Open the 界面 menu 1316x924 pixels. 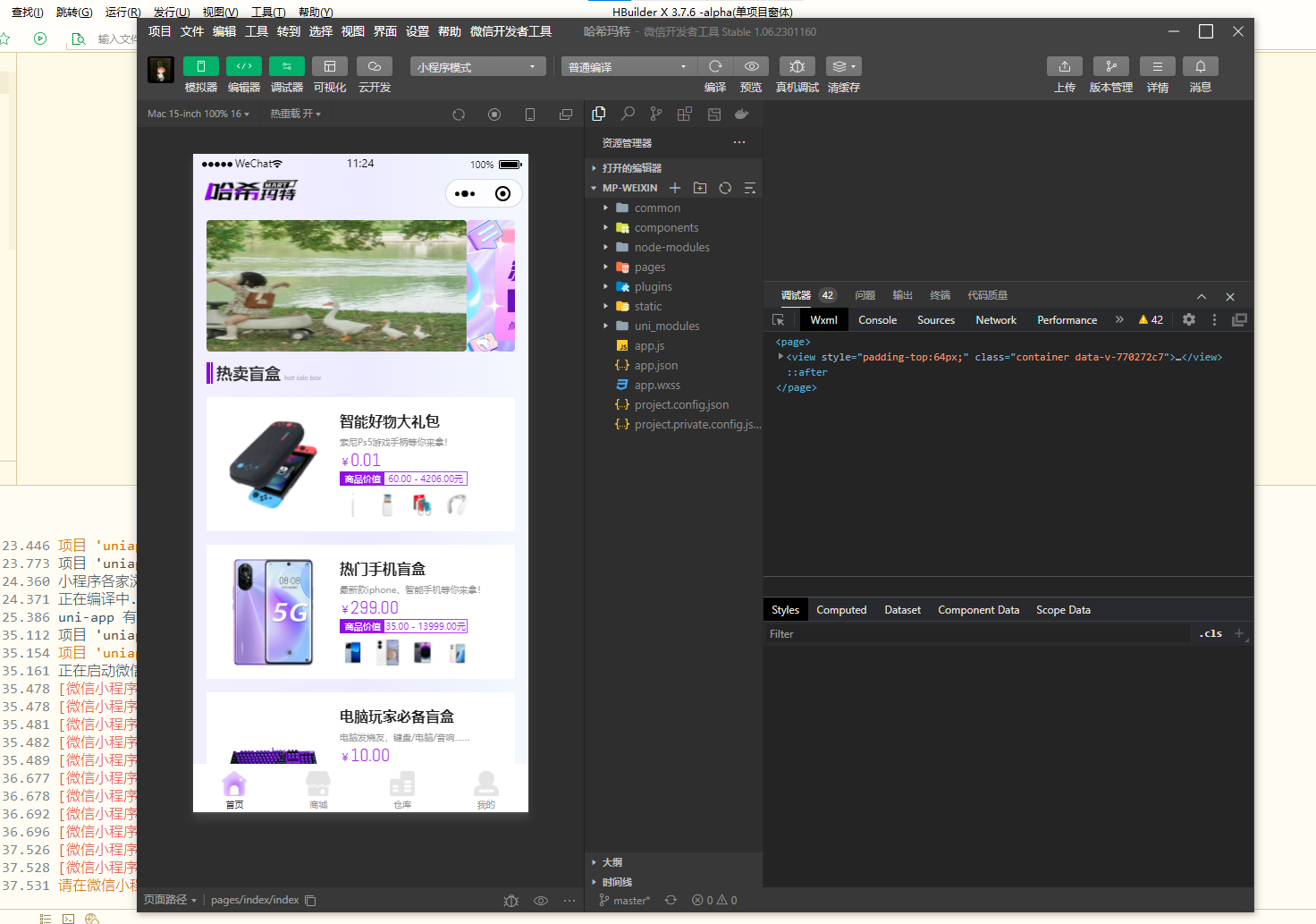tap(385, 31)
